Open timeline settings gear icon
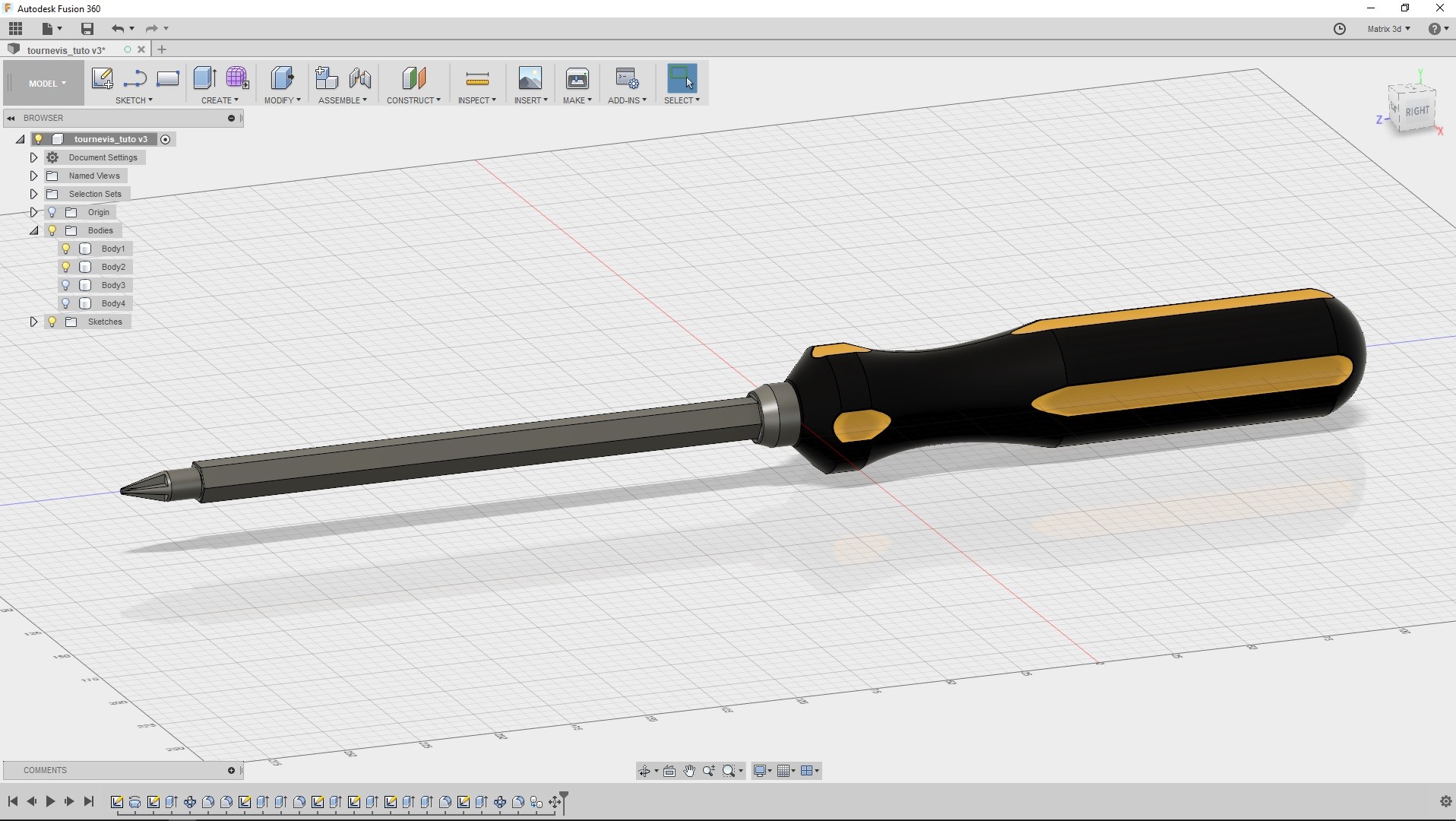The width and height of the screenshot is (1456, 821). click(1445, 801)
